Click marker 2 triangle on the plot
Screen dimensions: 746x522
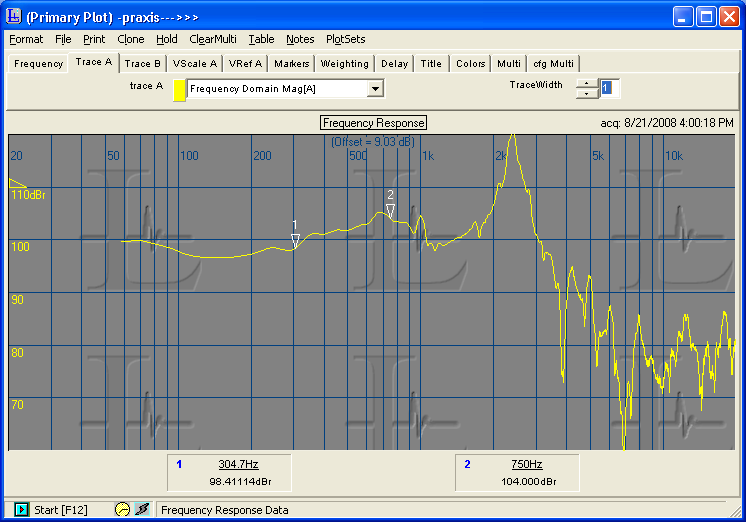point(391,209)
